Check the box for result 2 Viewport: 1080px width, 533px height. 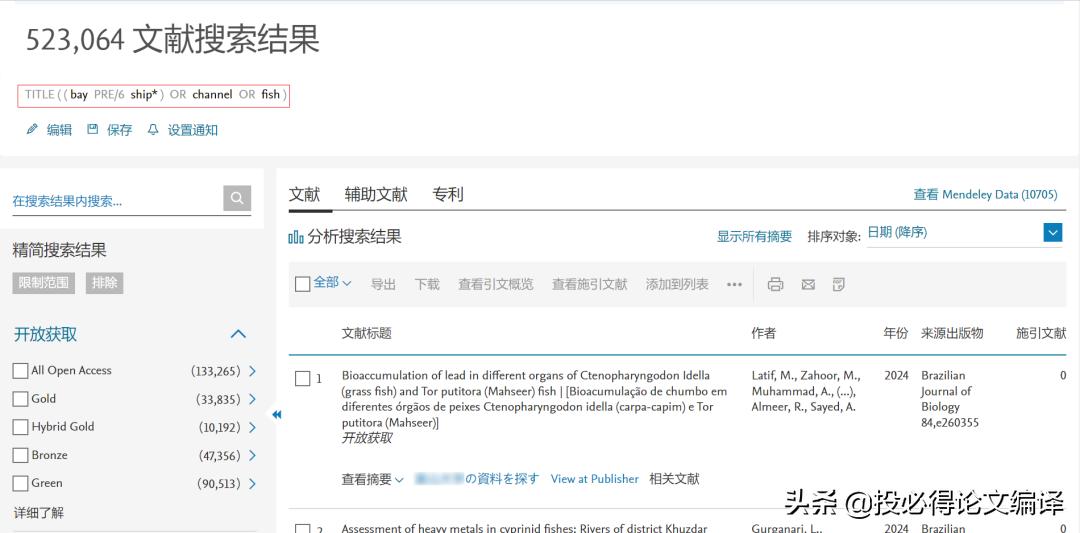[x=302, y=529]
